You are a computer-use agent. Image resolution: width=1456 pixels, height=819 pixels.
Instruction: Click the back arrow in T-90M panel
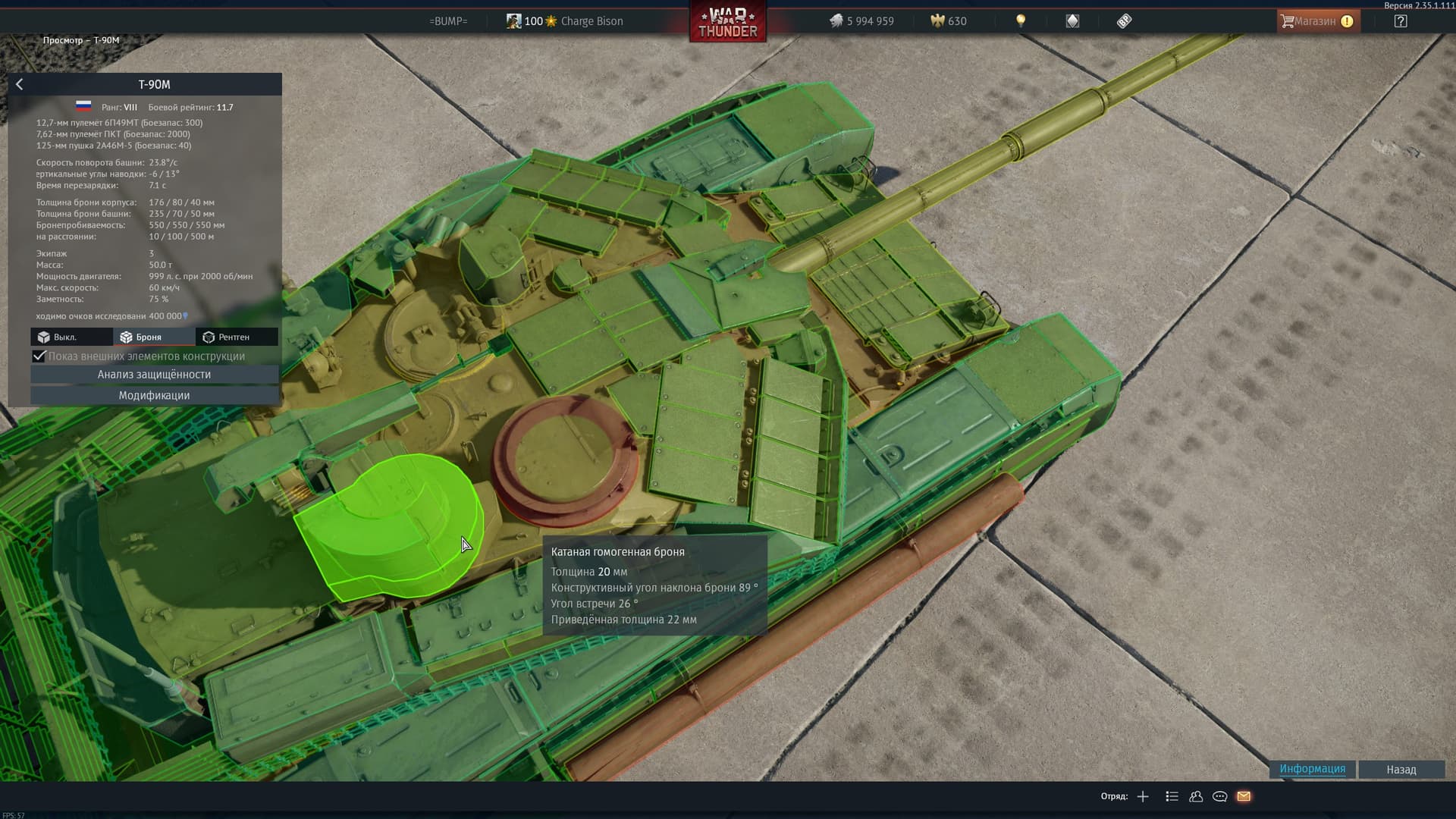coord(20,85)
